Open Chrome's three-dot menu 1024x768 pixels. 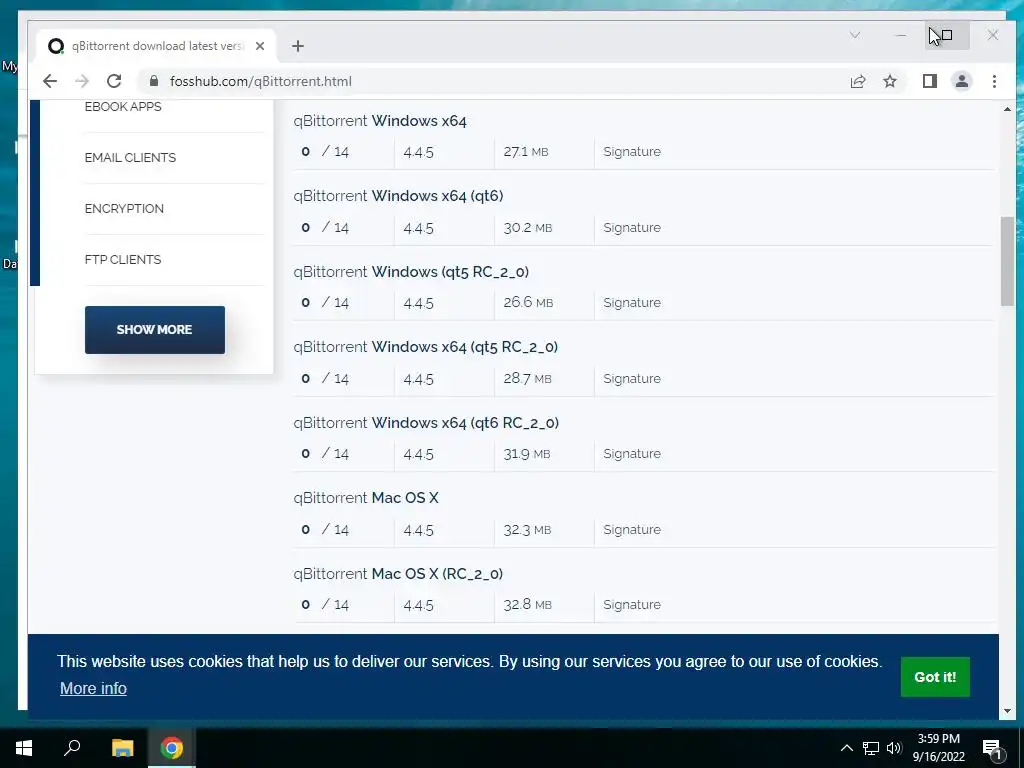pos(994,81)
